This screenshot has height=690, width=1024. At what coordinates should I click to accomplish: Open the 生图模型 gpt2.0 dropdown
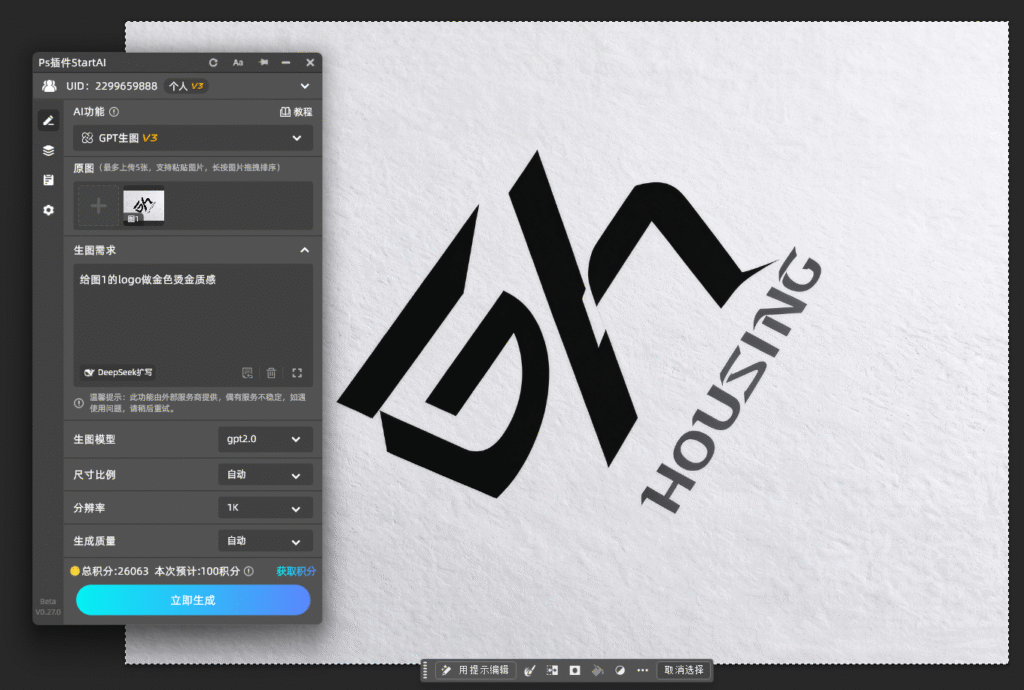tap(265, 439)
